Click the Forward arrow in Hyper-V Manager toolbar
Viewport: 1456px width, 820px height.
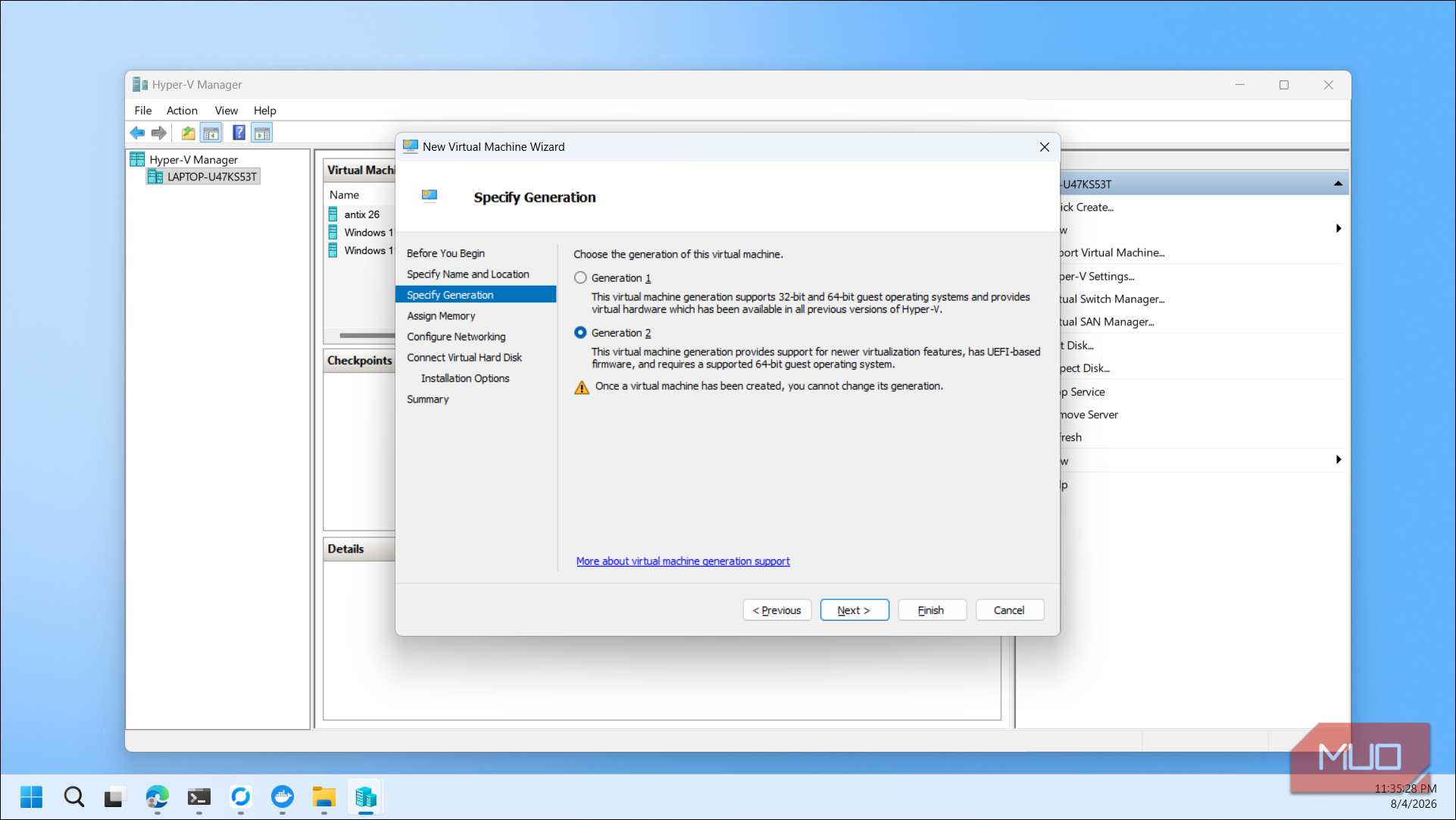click(x=158, y=133)
